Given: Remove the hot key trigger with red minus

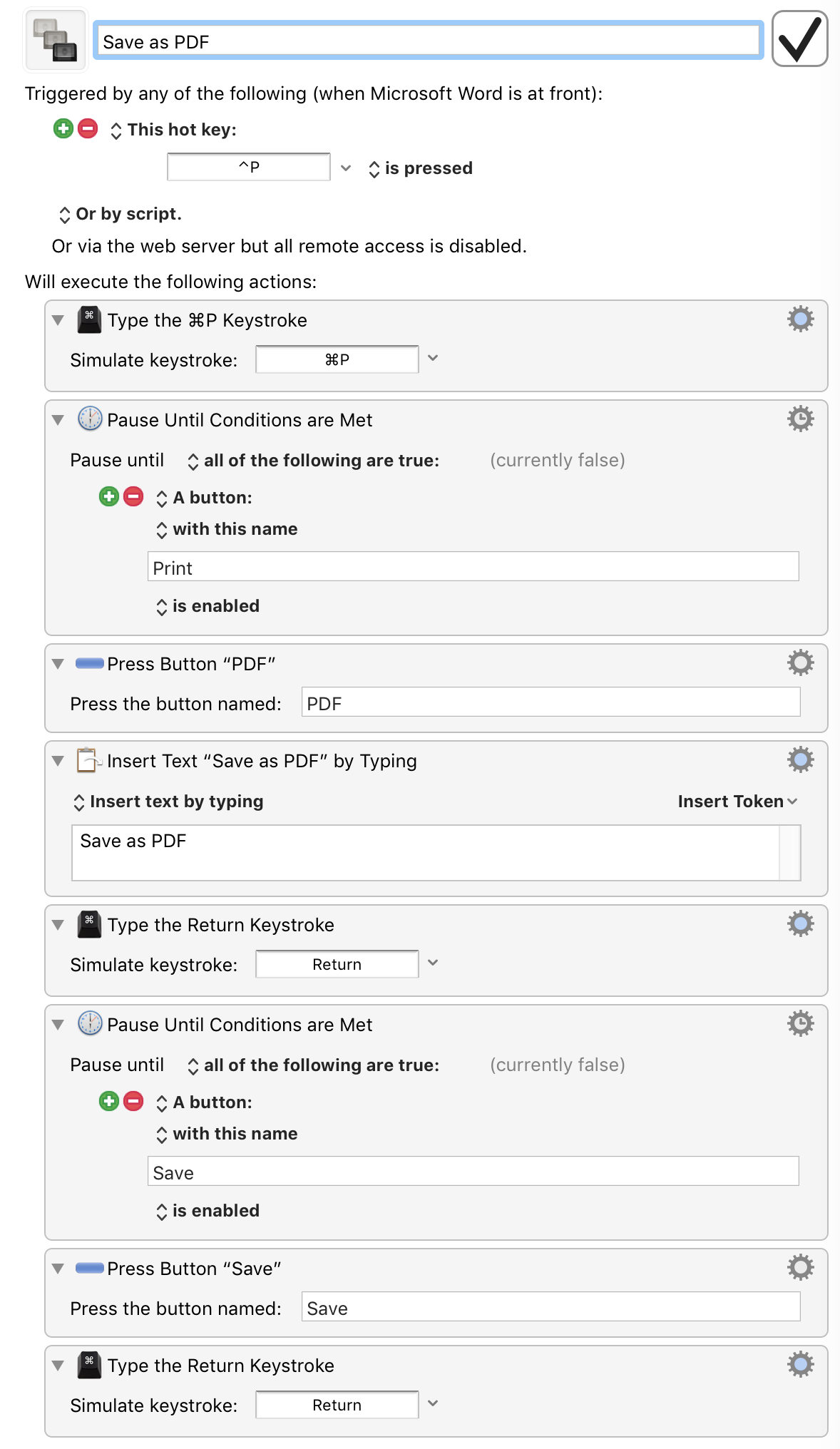Looking at the screenshot, I should 88,128.
